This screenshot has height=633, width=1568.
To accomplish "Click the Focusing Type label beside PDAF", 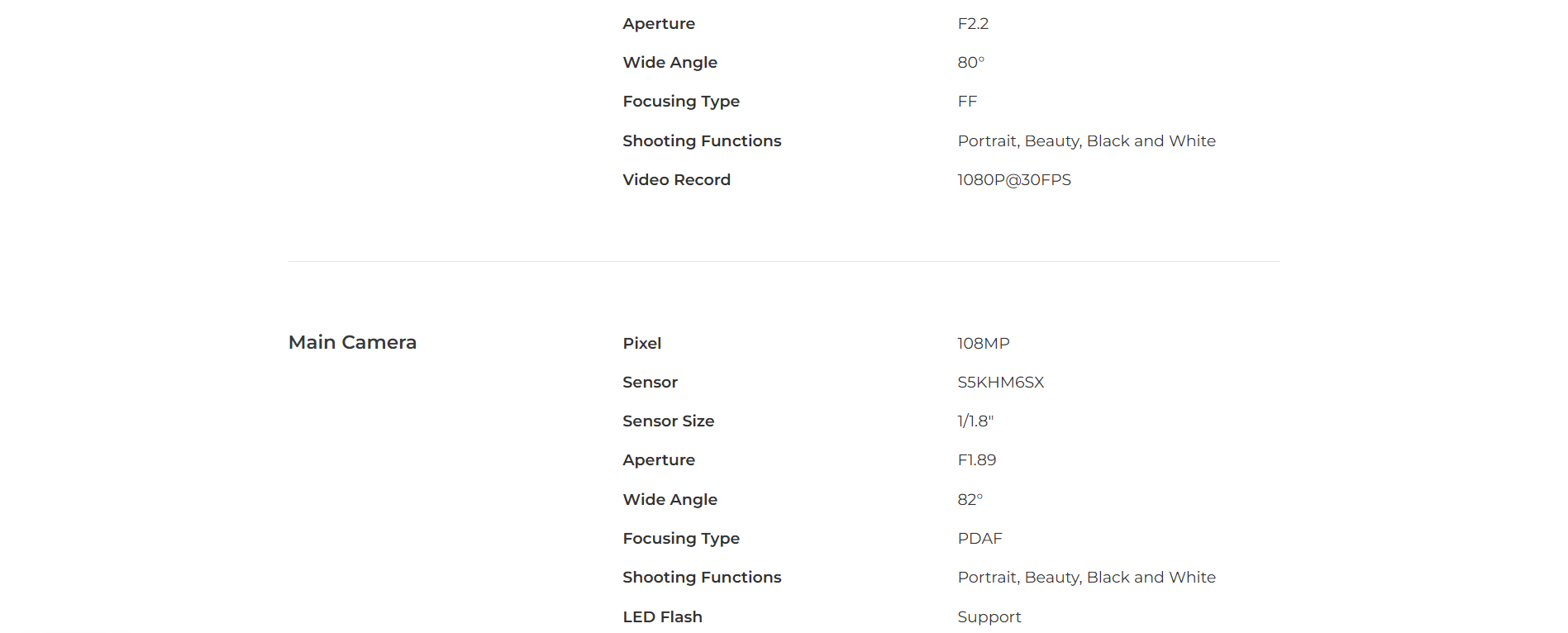I will coord(680,539).
